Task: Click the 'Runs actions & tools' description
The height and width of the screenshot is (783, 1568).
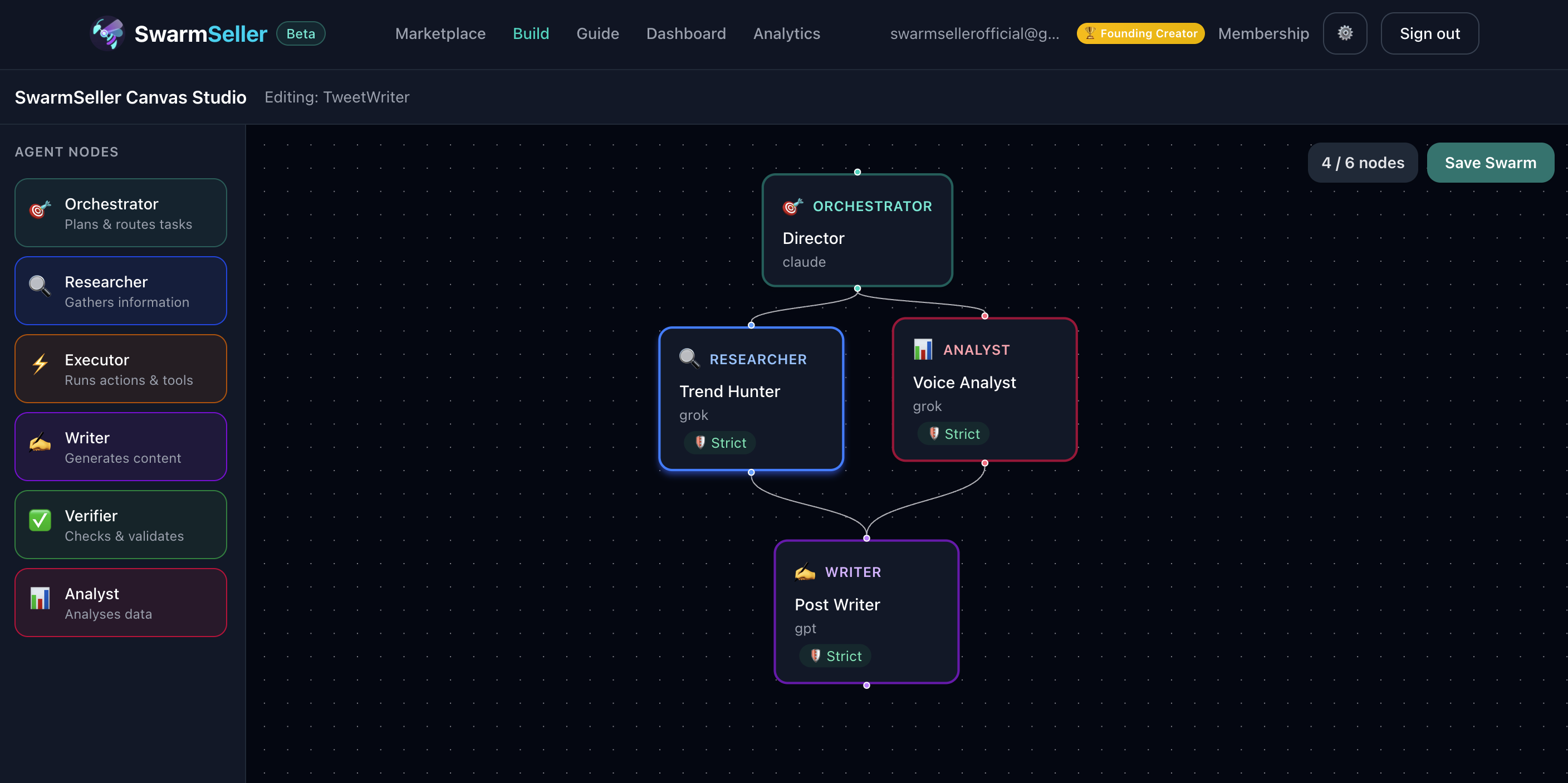Action: click(129, 380)
